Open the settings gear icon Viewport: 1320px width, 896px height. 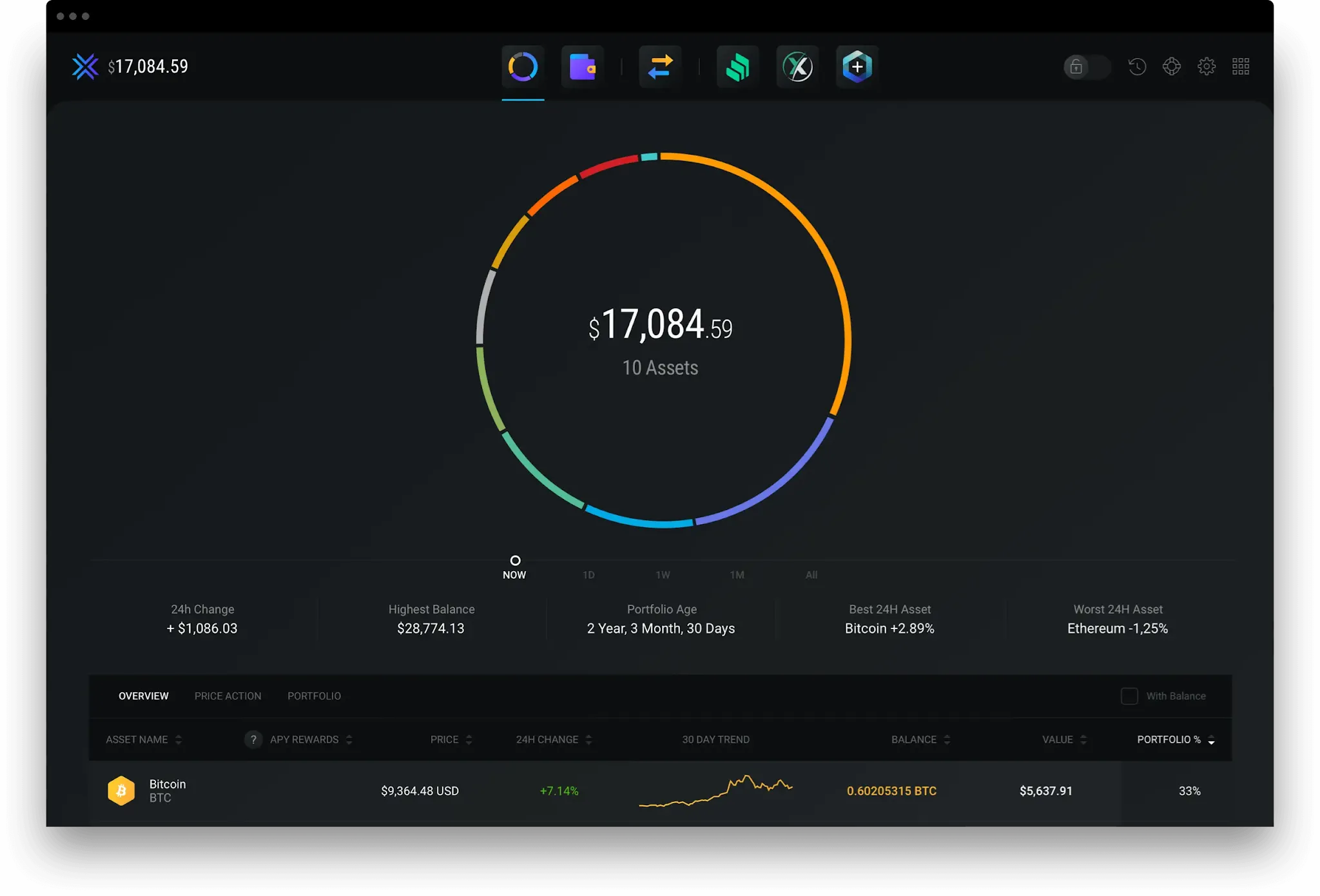point(1207,66)
